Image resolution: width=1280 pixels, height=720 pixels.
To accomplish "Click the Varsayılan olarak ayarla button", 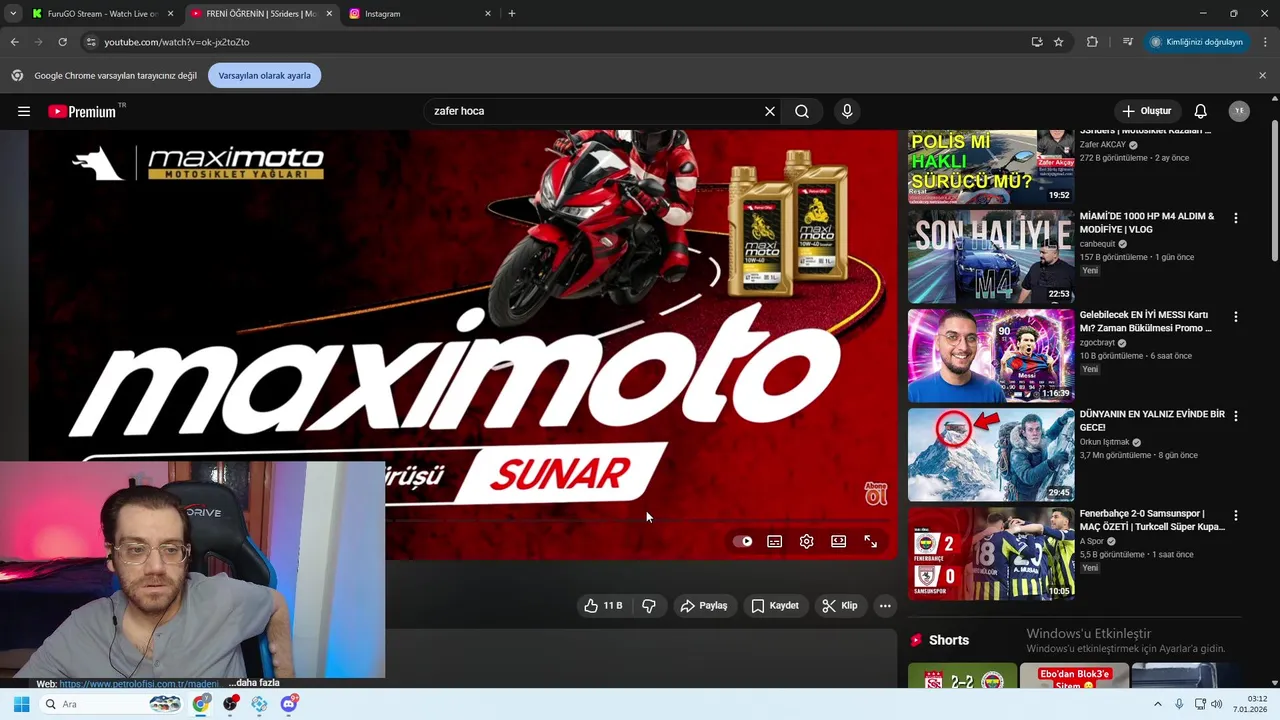I will click(264, 76).
